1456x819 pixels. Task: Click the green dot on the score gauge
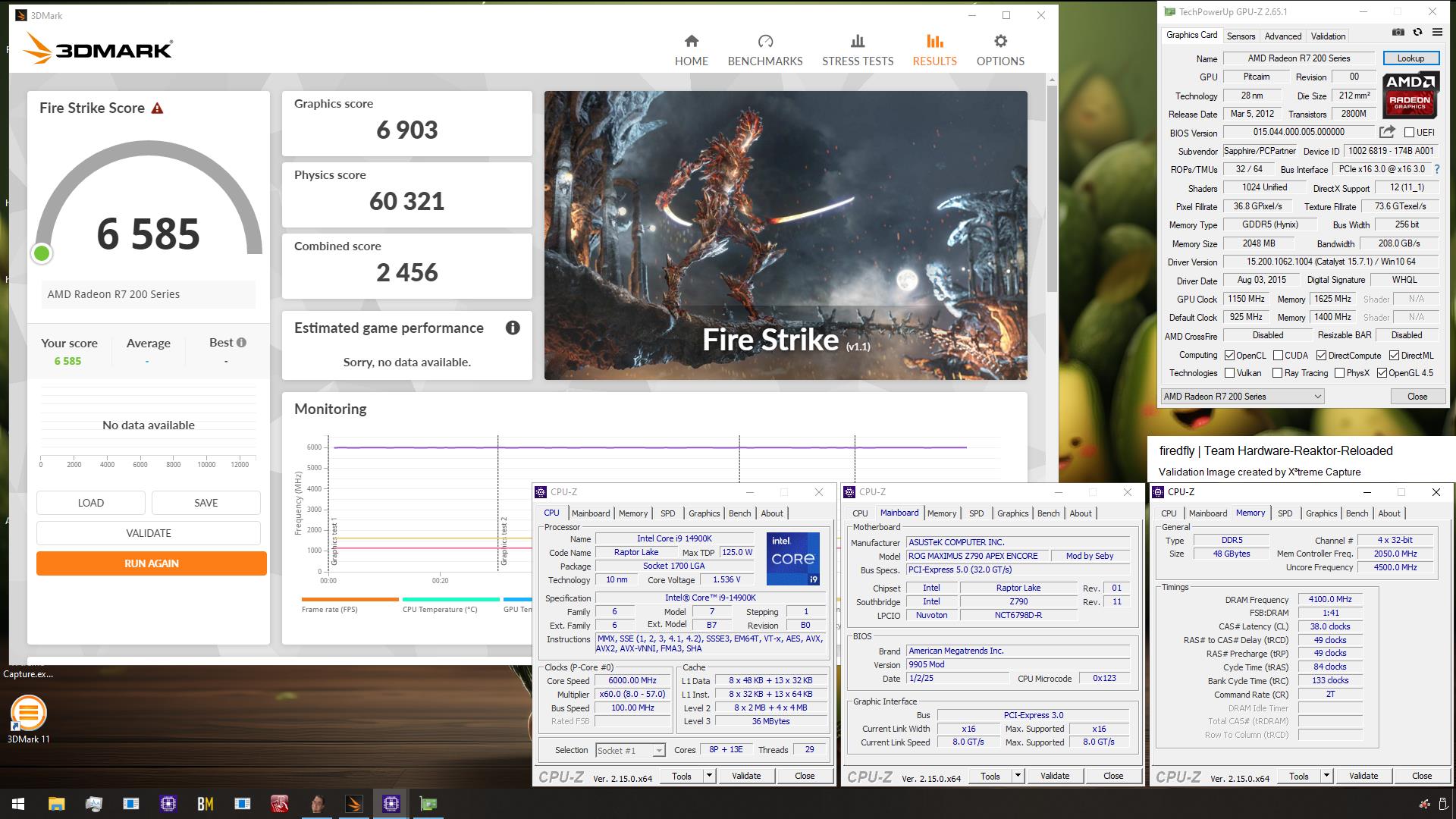[x=42, y=254]
